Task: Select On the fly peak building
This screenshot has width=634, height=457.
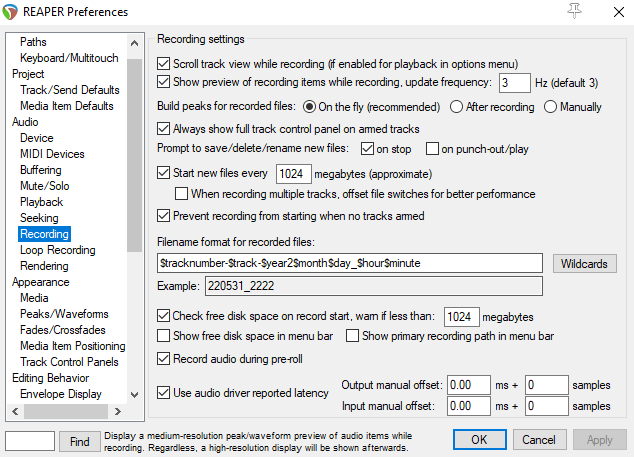Action: [x=309, y=107]
